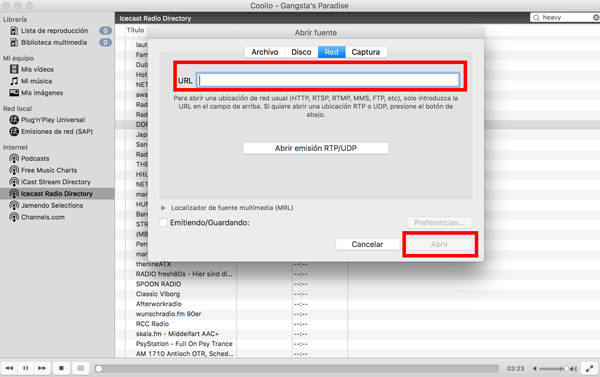Select Mi música sidebar item
This screenshot has height=377, width=600.
coord(36,81)
